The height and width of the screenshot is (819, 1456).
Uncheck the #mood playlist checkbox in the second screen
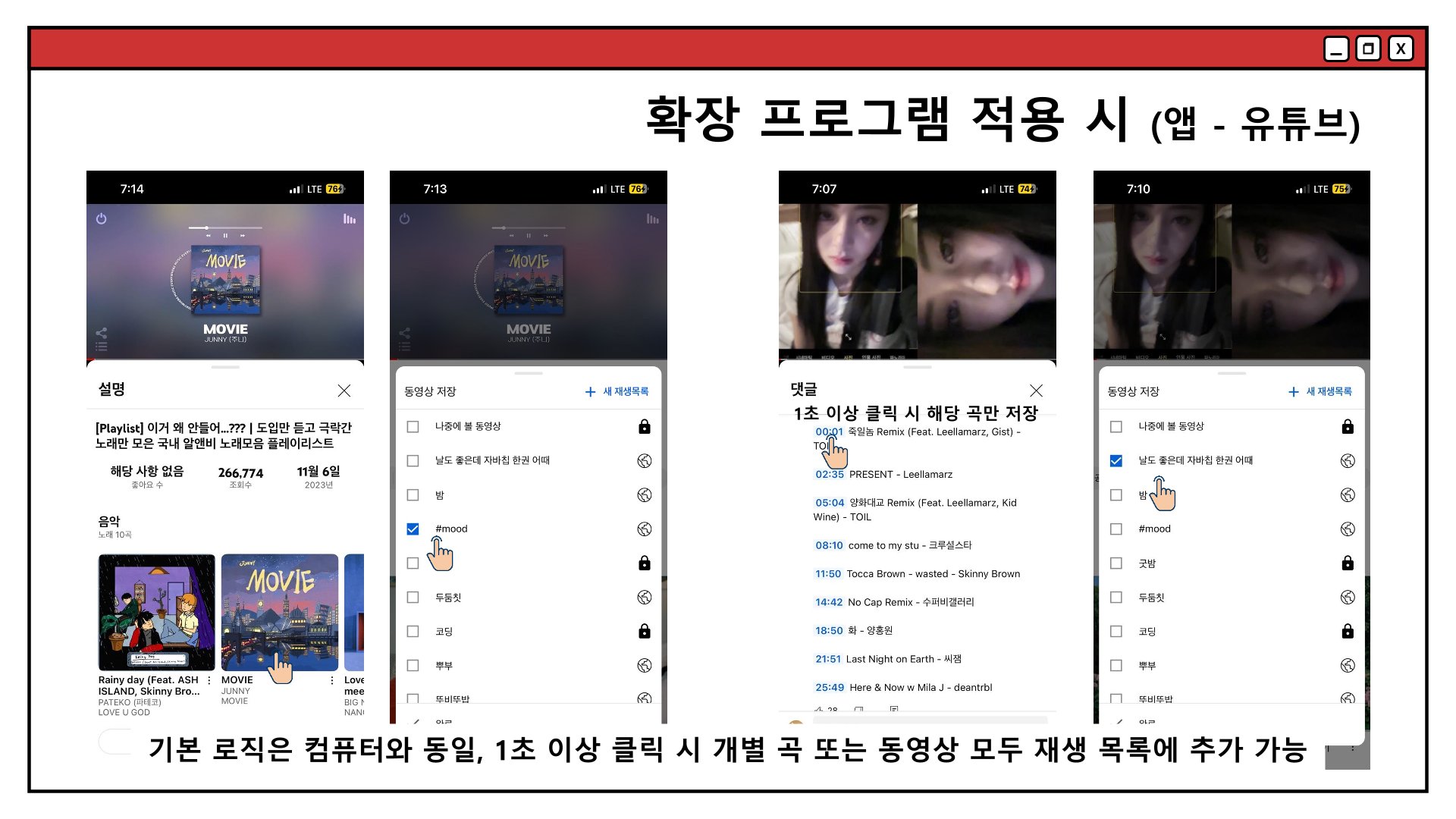click(x=413, y=529)
